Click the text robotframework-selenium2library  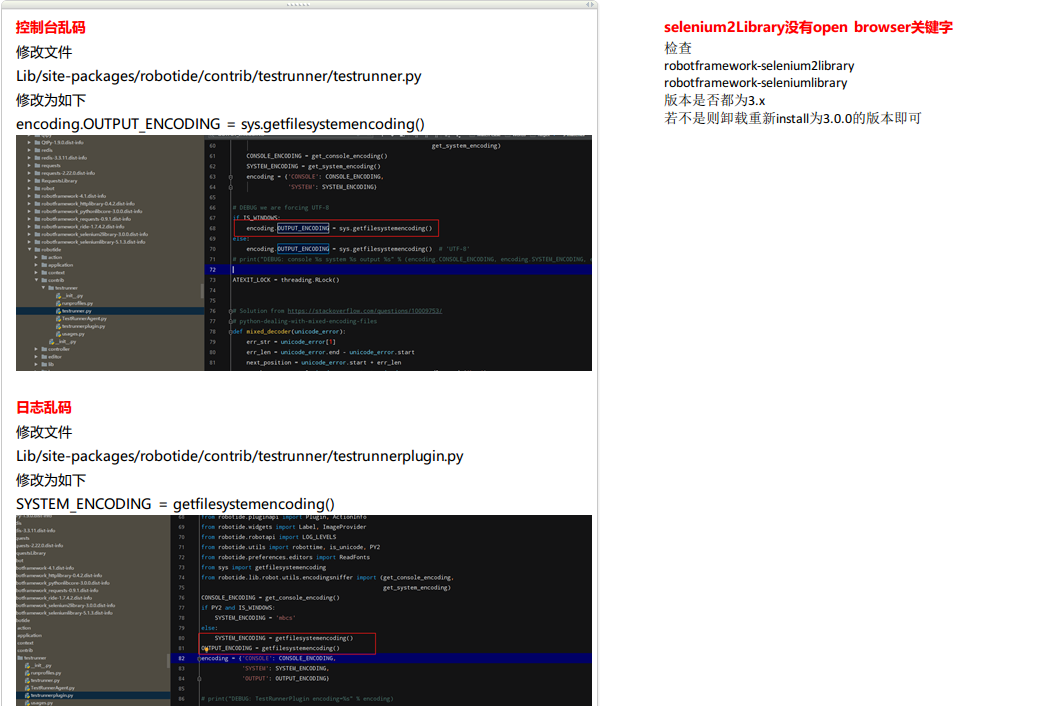coord(759,66)
